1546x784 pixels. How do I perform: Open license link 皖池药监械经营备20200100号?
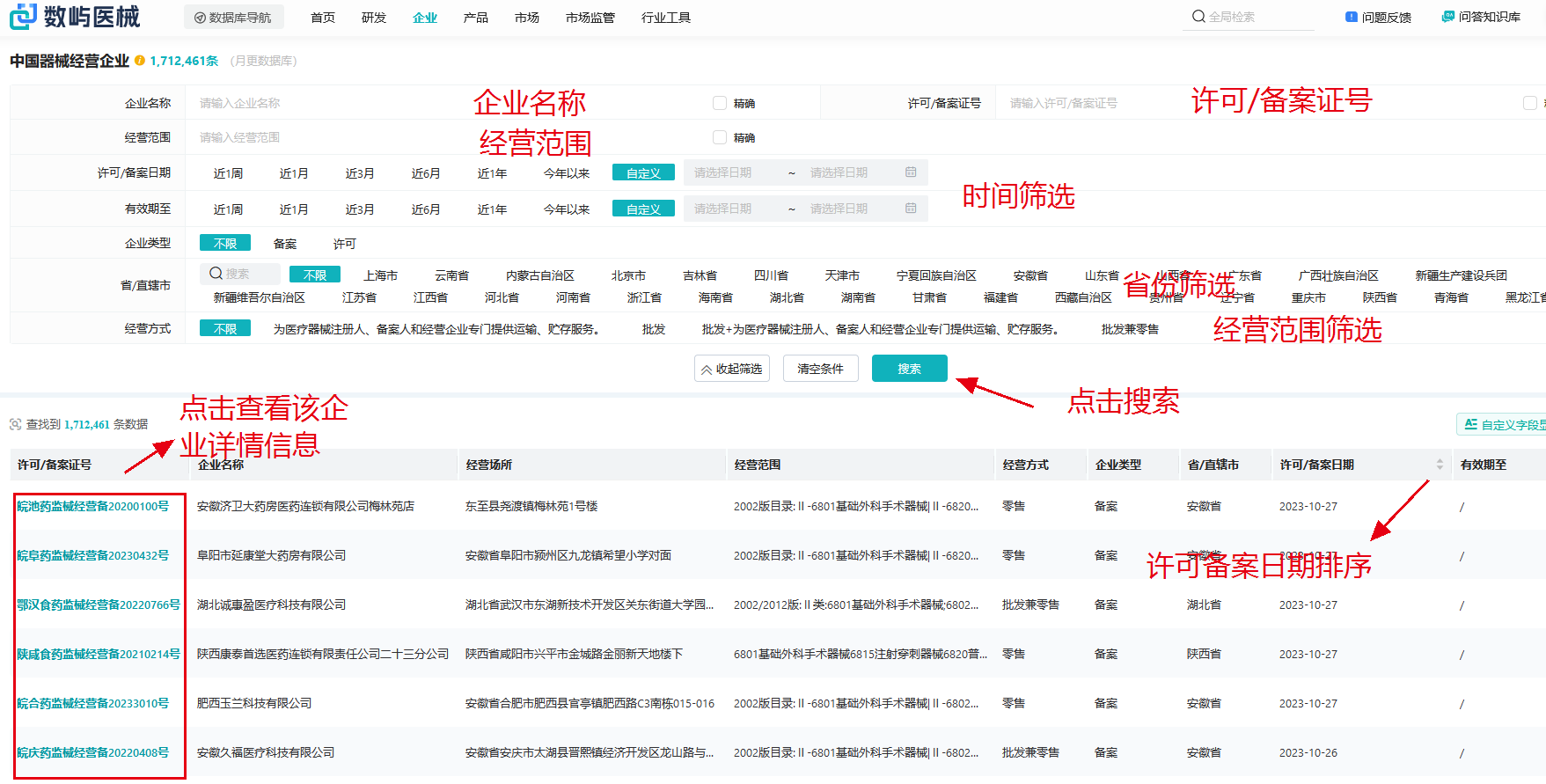(92, 507)
